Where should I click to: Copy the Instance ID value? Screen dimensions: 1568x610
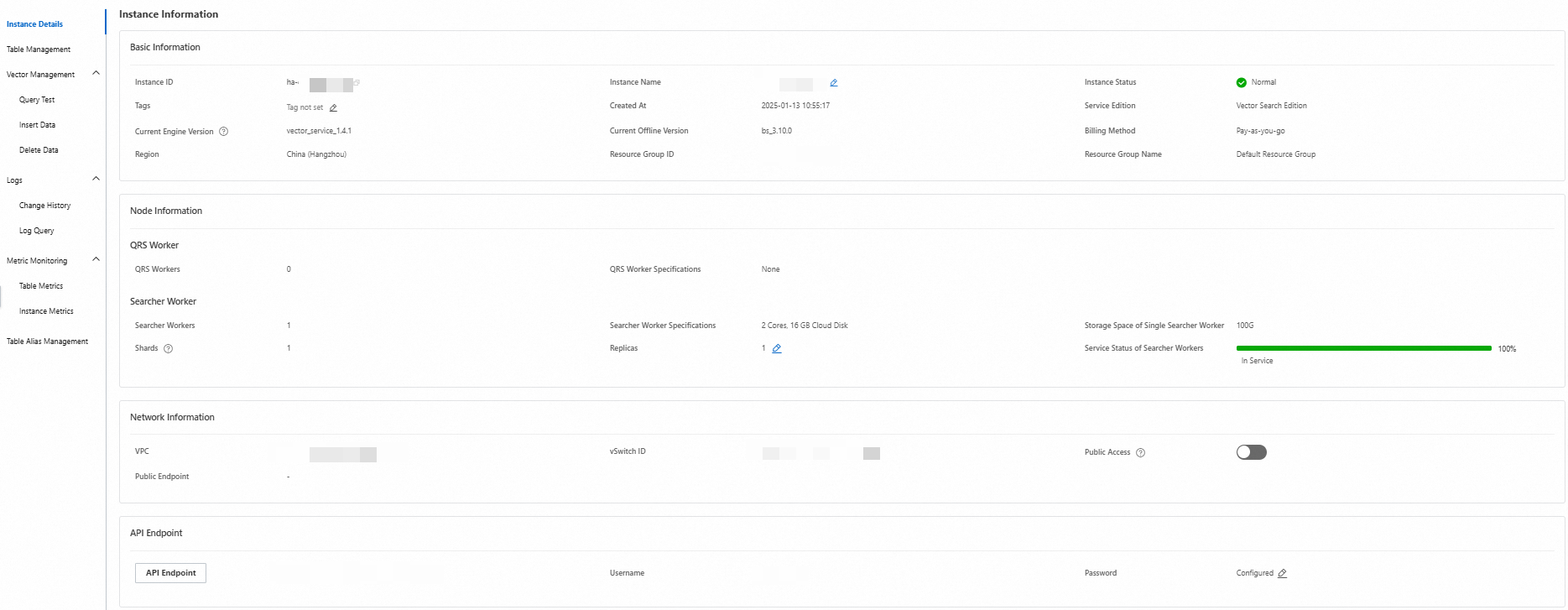(x=357, y=82)
